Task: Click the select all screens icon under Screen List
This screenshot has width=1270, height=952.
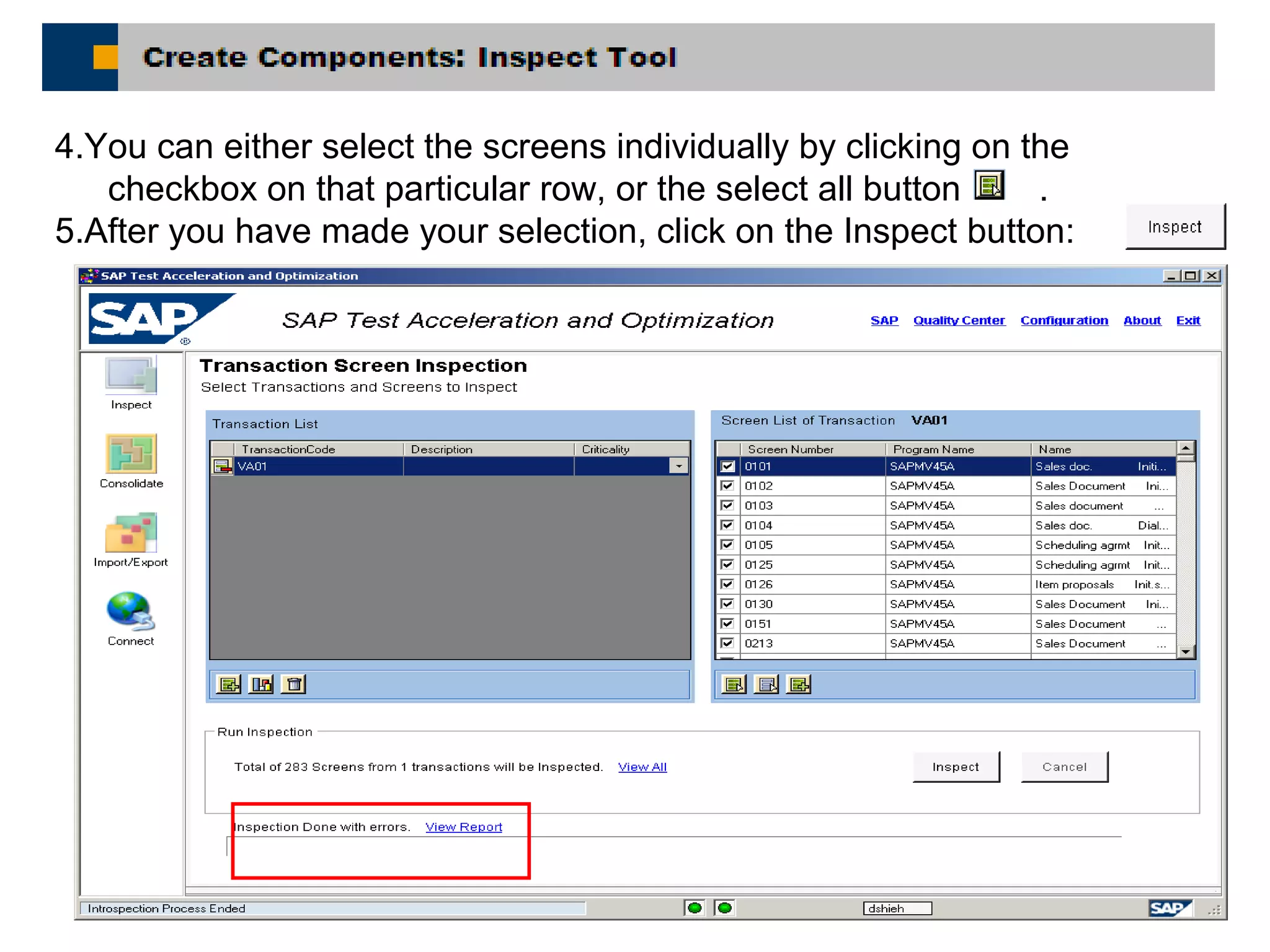Action: point(734,684)
